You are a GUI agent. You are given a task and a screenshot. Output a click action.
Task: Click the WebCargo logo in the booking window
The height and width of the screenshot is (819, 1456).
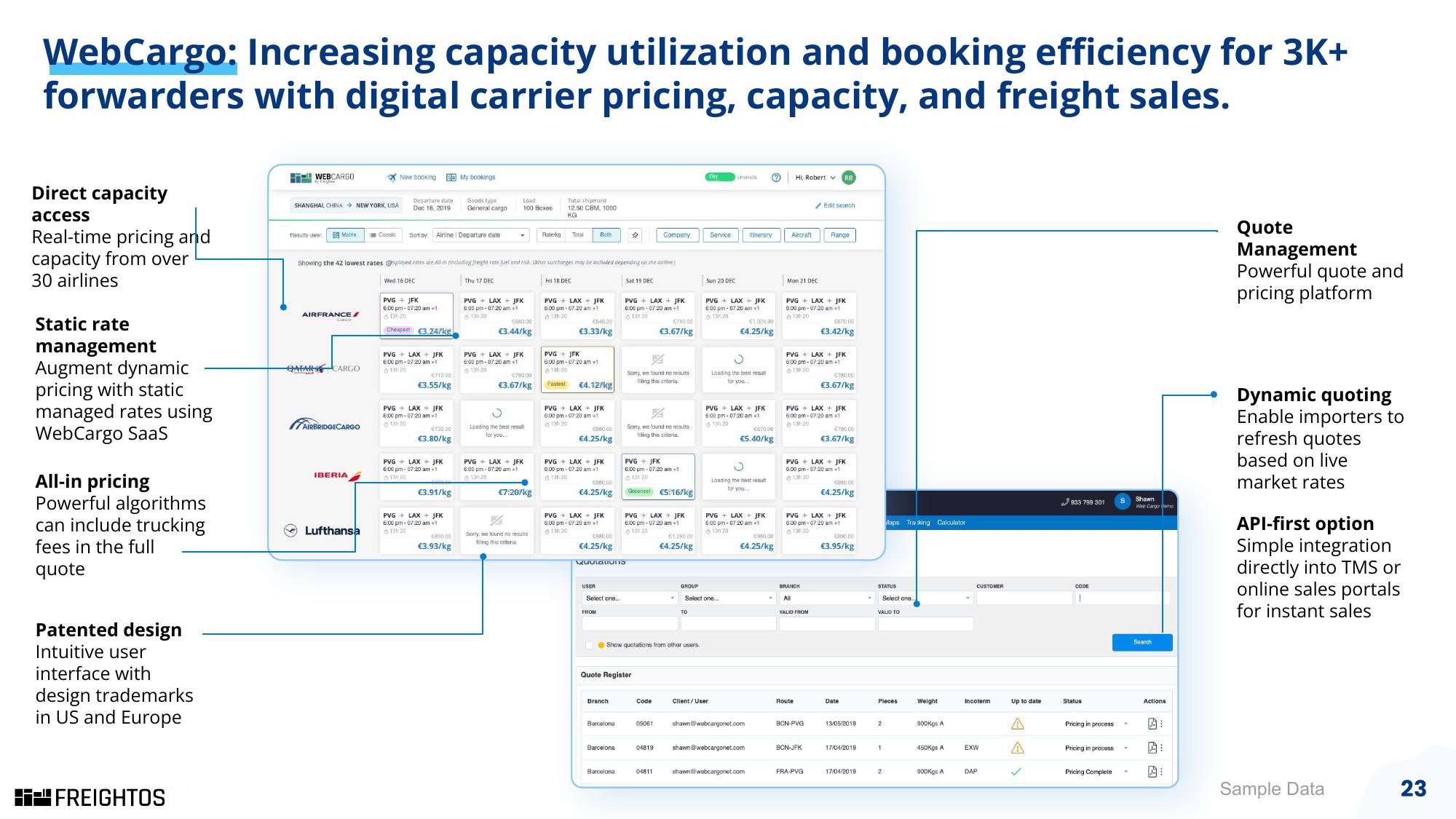click(x=322, y=178)
